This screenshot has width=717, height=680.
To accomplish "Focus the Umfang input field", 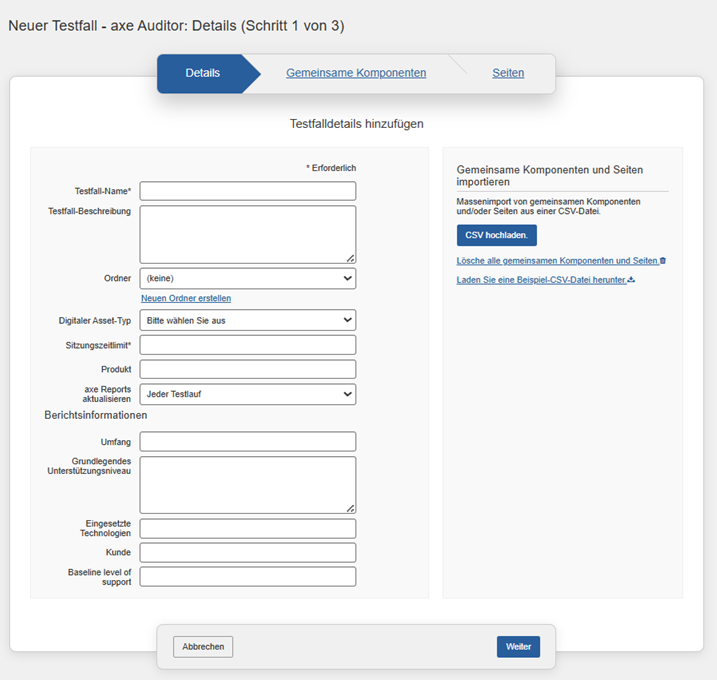I will pos(248,441).
